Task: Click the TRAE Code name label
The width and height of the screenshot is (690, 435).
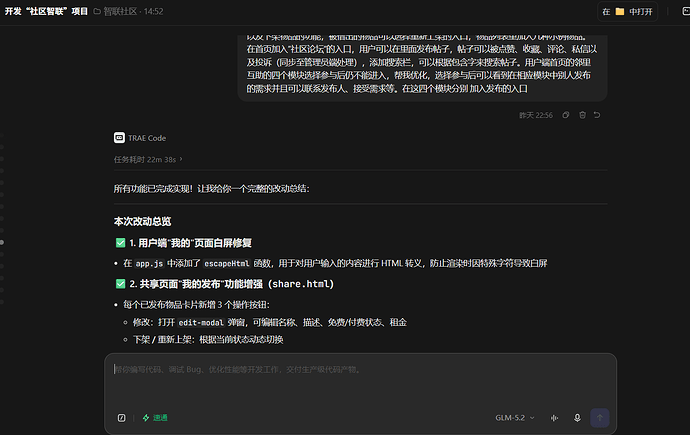Action: (x=147, y=138)
